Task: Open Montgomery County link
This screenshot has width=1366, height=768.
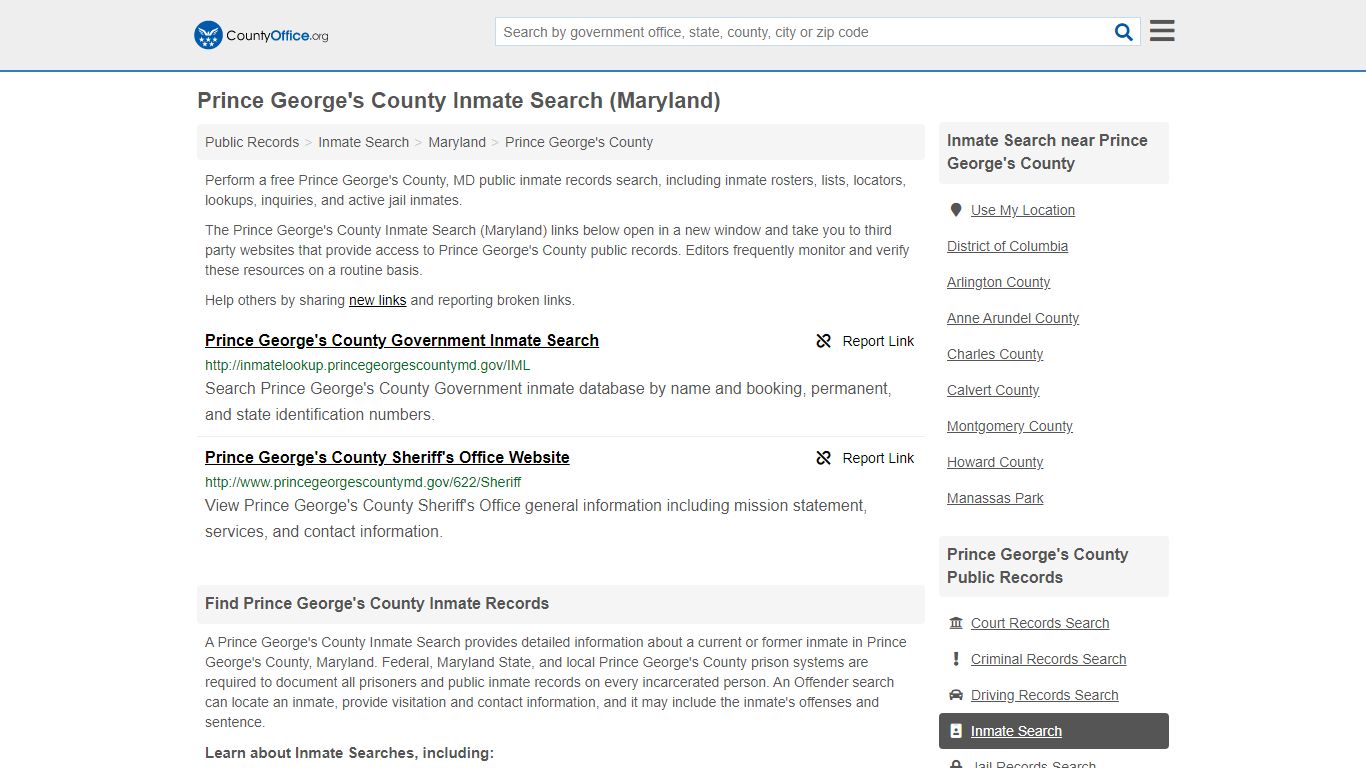Action: [1010, 426]
